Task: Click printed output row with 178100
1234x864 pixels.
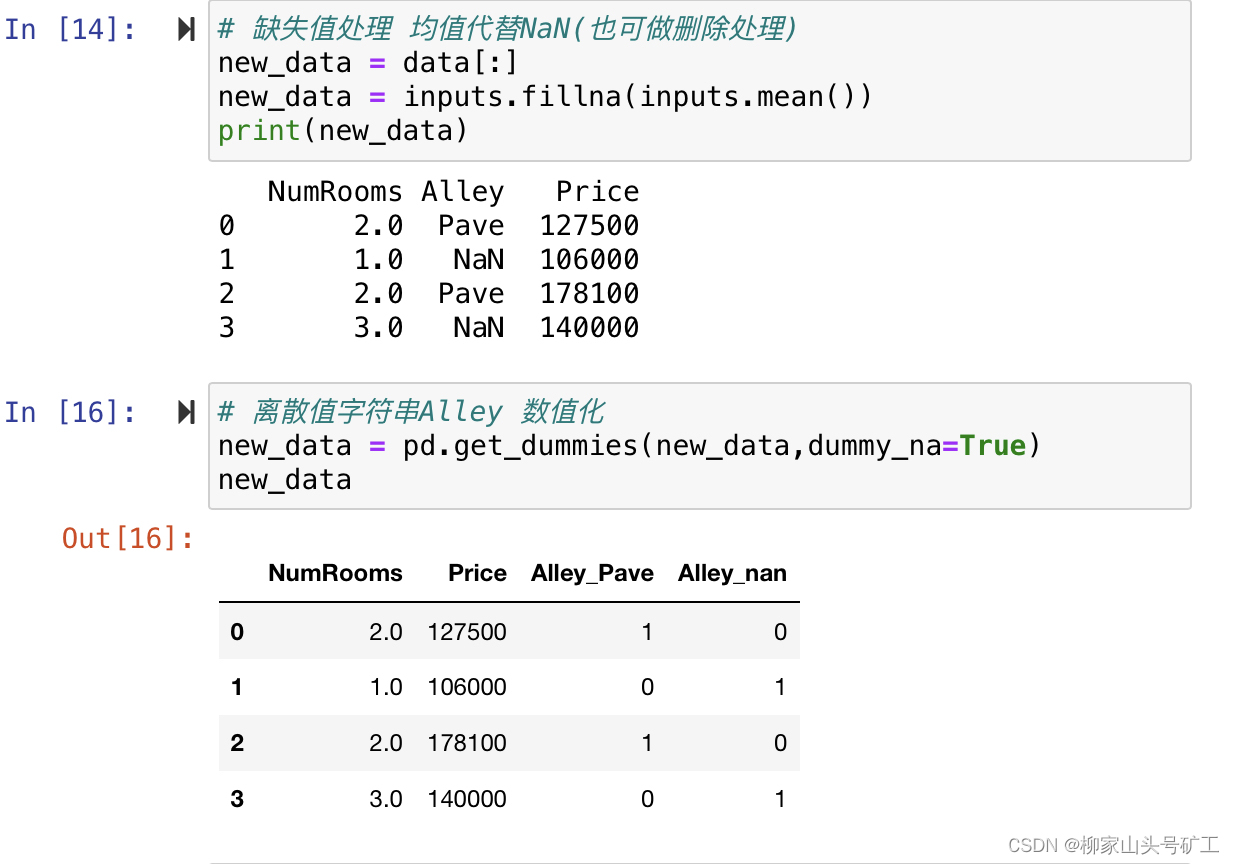Action: point(429,294)
